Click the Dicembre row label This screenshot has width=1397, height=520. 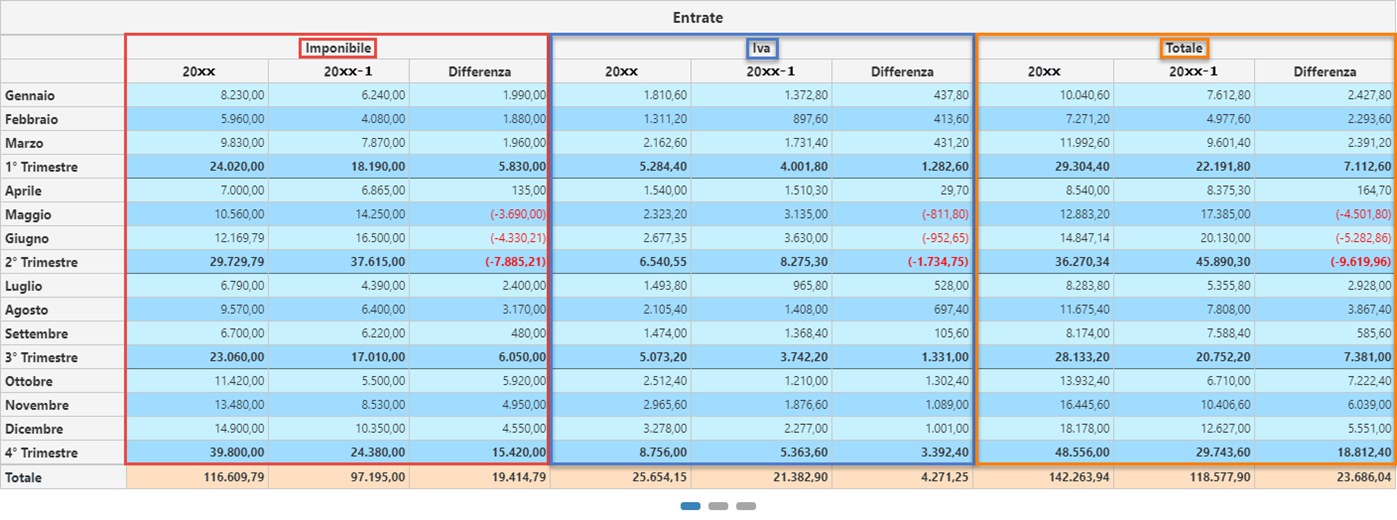[x=33, y=429]
